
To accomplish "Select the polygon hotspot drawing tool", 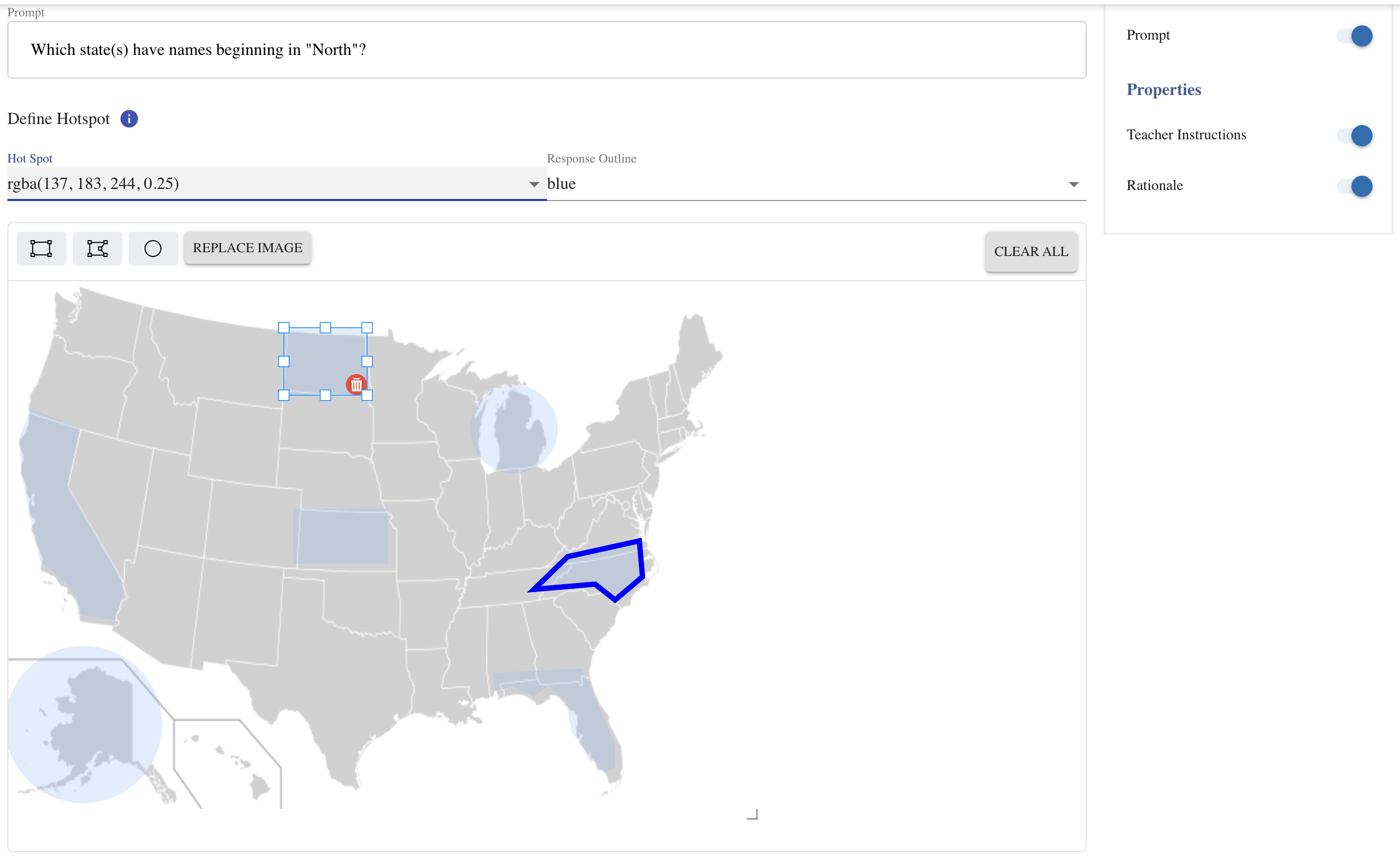I will 97,249.
